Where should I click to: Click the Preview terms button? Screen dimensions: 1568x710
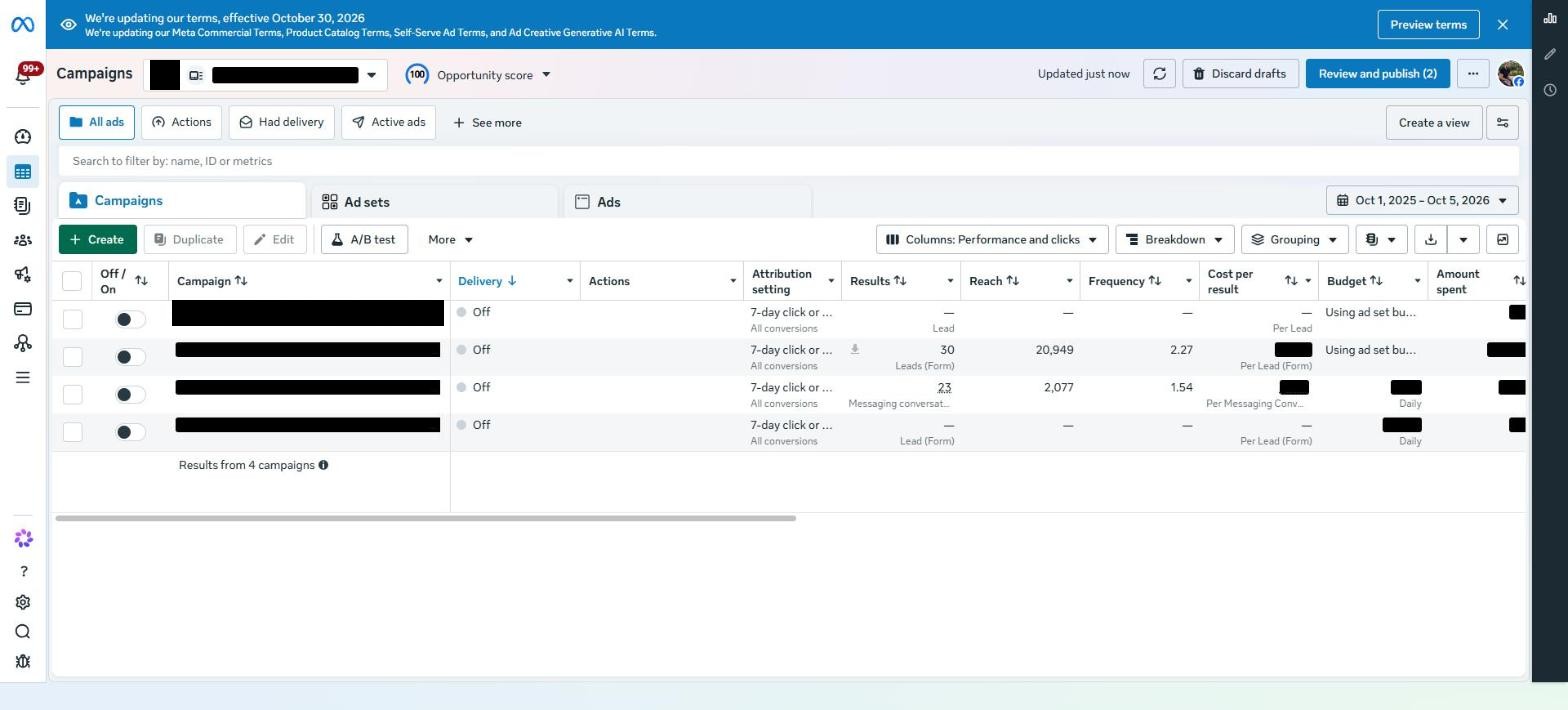(1428, 25)
